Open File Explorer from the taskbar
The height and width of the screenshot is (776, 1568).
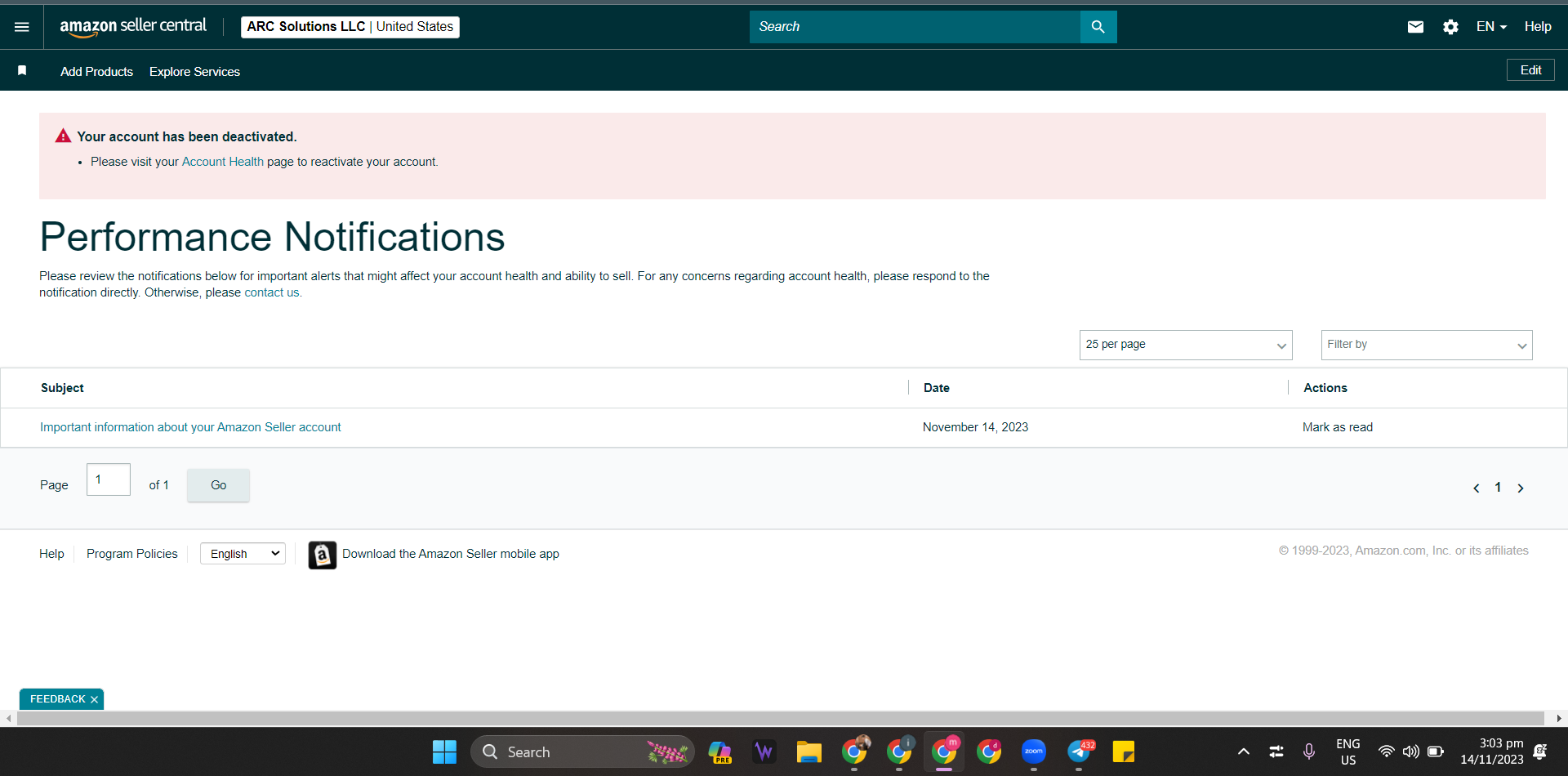[x=809, y=751]
